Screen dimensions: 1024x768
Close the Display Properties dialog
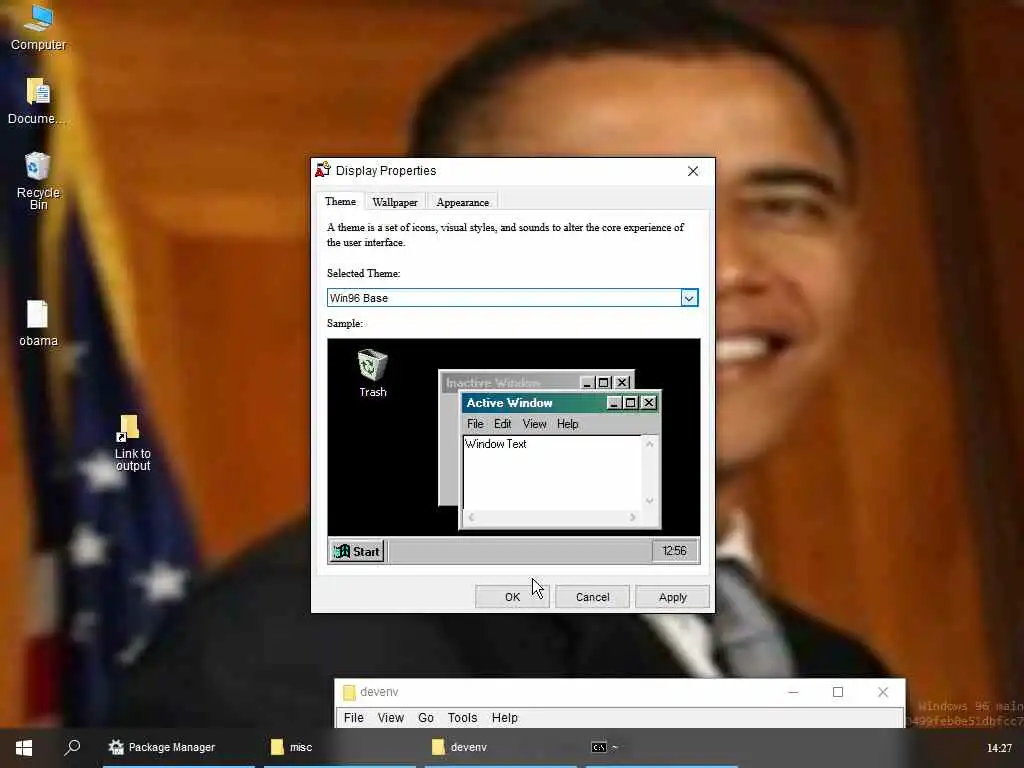click(x=693, y=171)
